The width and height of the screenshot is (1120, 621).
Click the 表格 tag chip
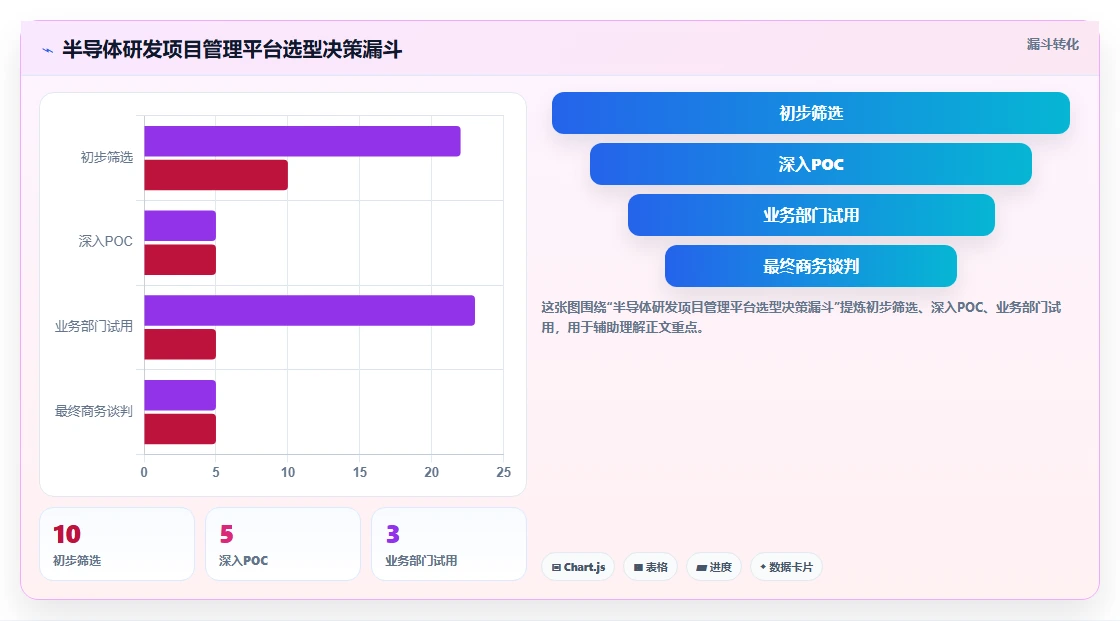(650, 567)
